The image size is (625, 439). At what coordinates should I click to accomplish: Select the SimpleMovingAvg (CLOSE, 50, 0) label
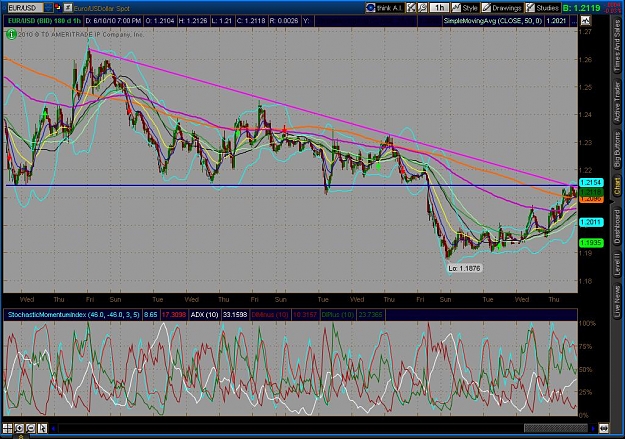492,21
